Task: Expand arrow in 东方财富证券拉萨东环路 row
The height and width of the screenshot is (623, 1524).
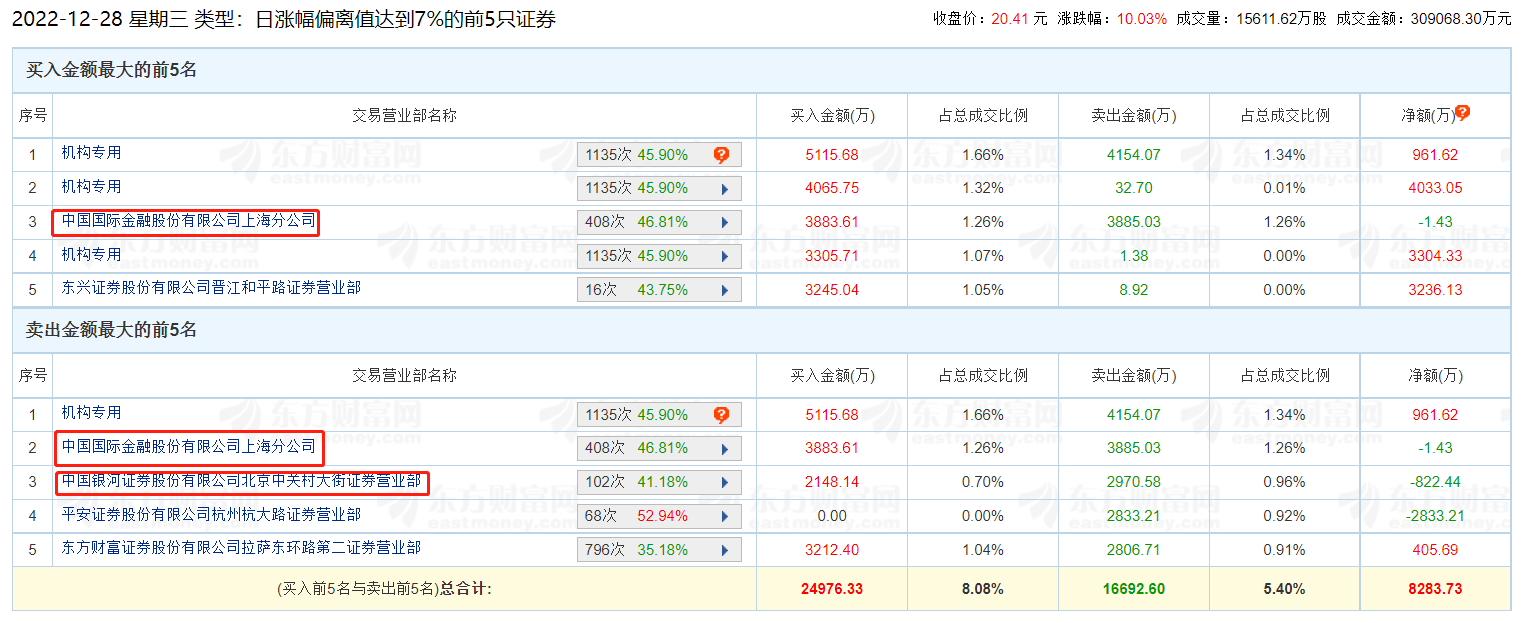Action: click(x=724, y=550)
